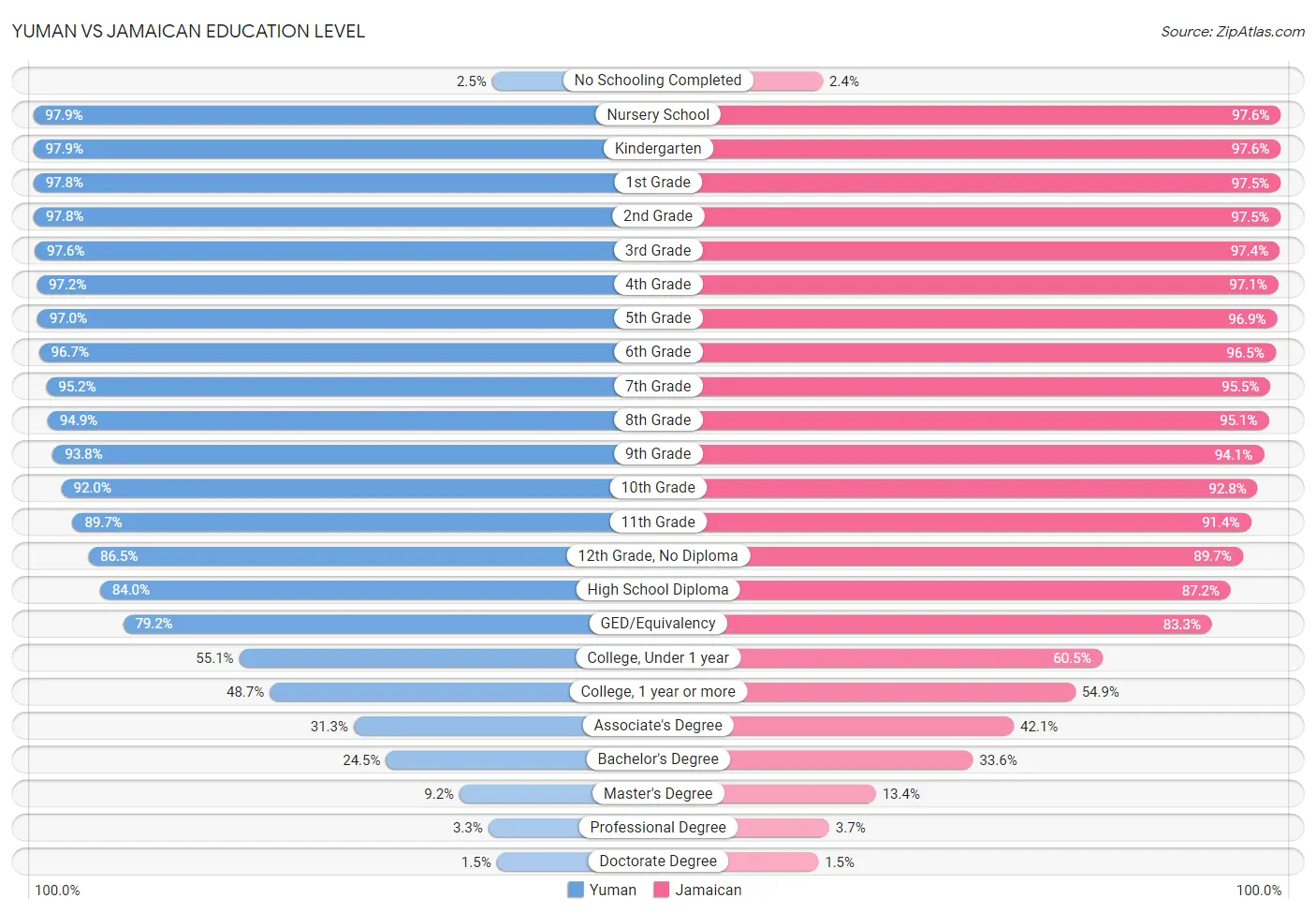Select the No Schooling Completed label

point(658,81)
